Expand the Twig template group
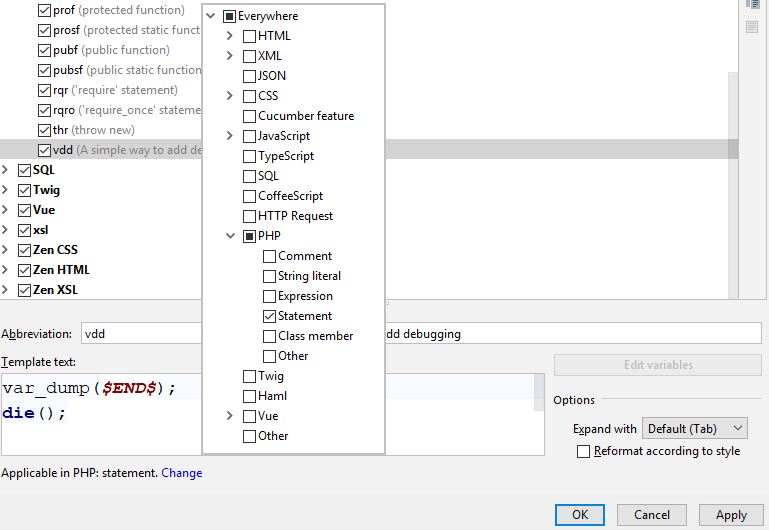769x530 pixels. (5, 190)
